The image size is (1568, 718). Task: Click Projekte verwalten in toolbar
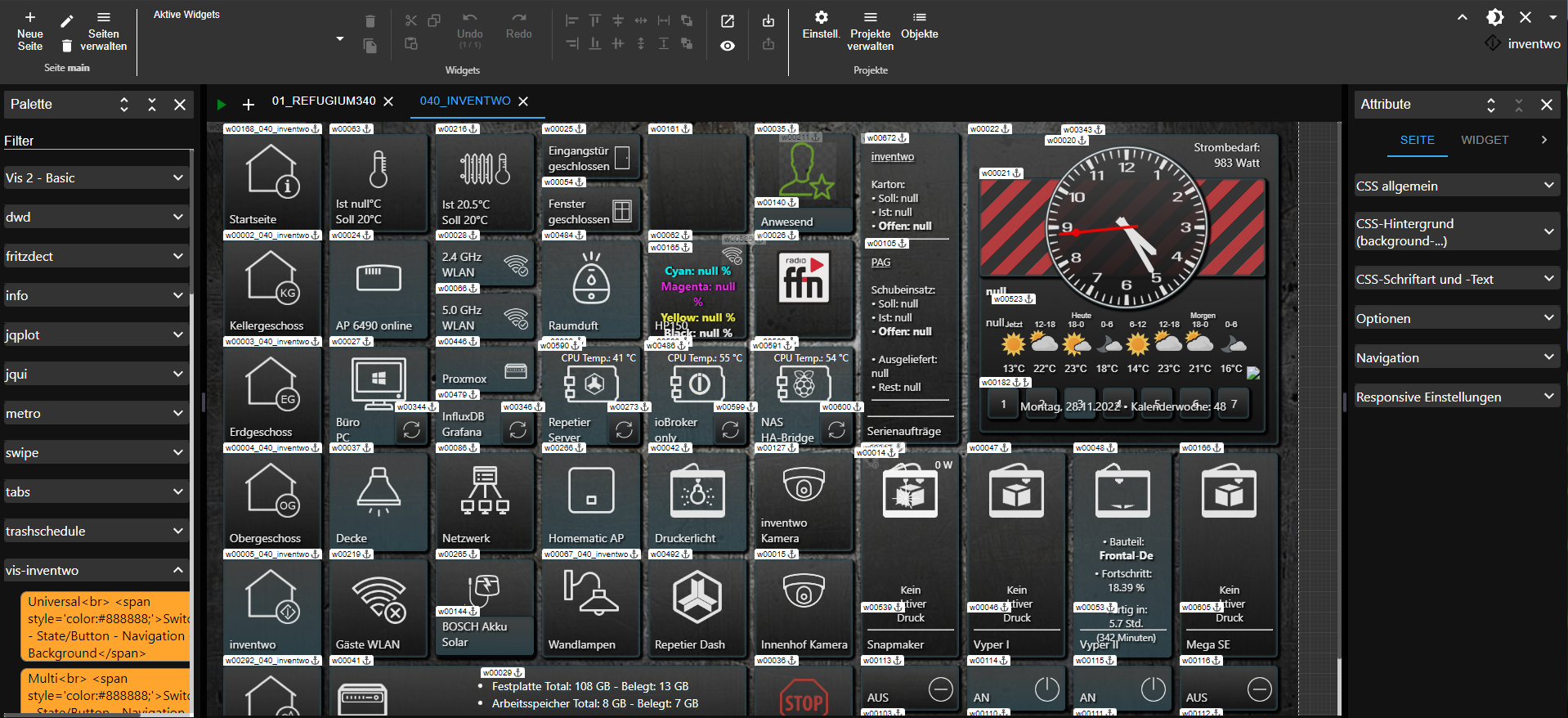pos(870,31)
